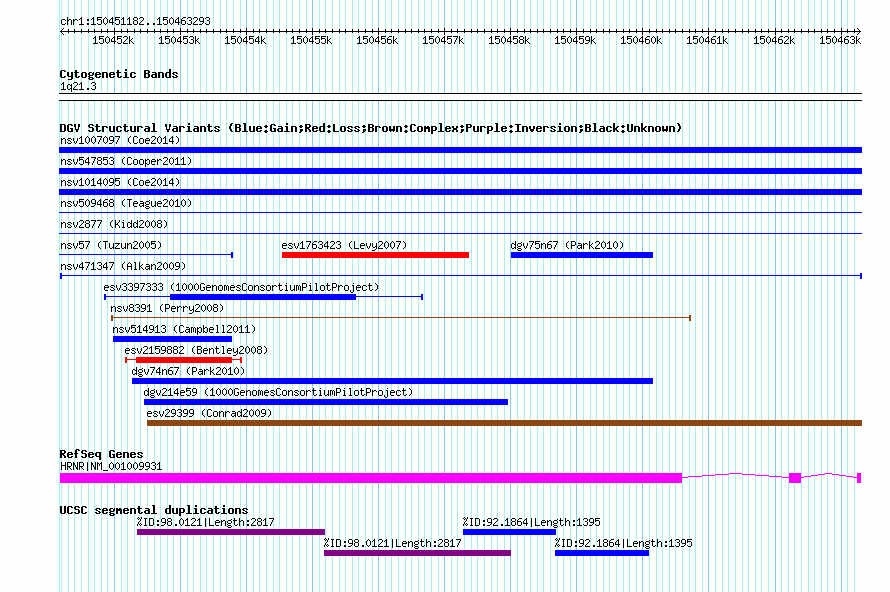Screen dimensions: 890x592
Task: Click the nsv1007097 (Coe2014) gain bar
Action: (460, 150)
